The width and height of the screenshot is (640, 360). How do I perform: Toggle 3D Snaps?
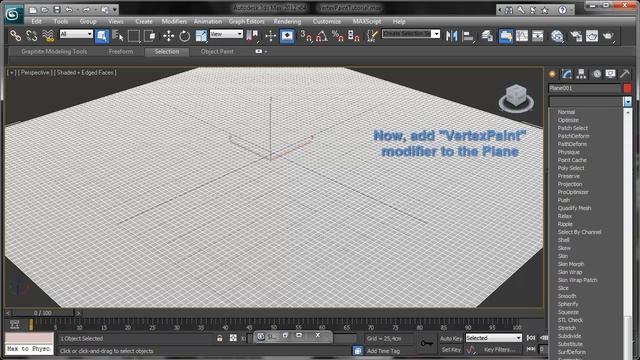pyautogui.click(x=306, y=36)
